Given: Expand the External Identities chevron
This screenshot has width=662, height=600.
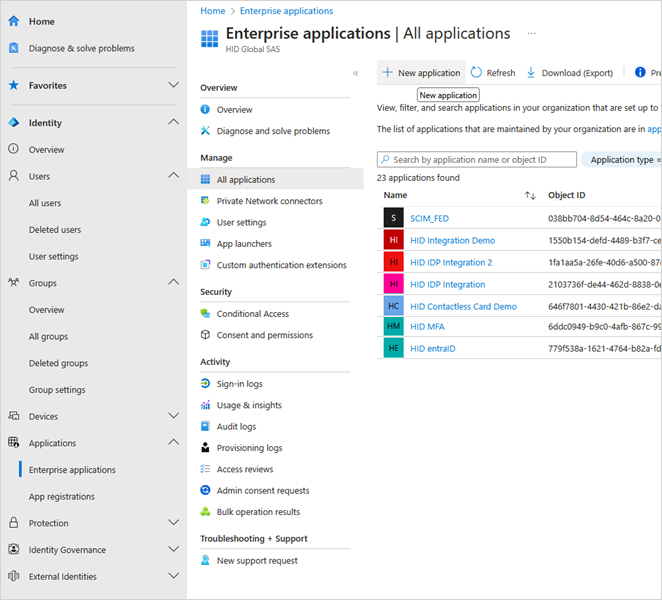Looking at the screenshot, I should (x=174, y=576).
